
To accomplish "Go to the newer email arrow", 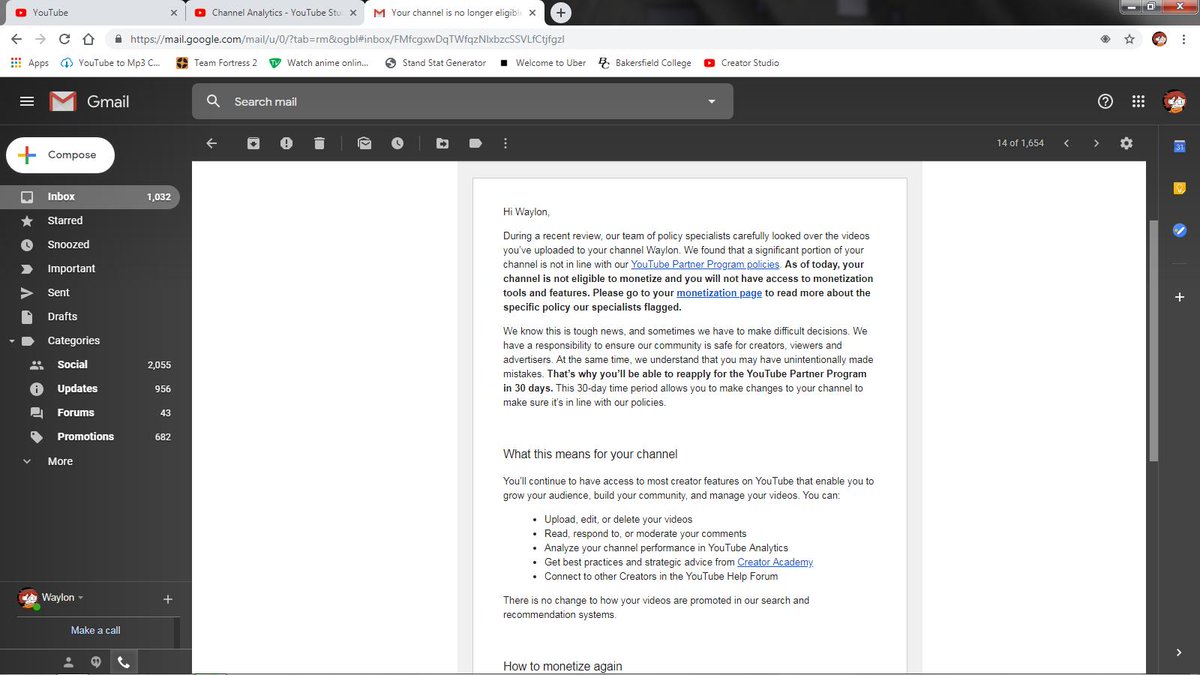I will 1066,143.
